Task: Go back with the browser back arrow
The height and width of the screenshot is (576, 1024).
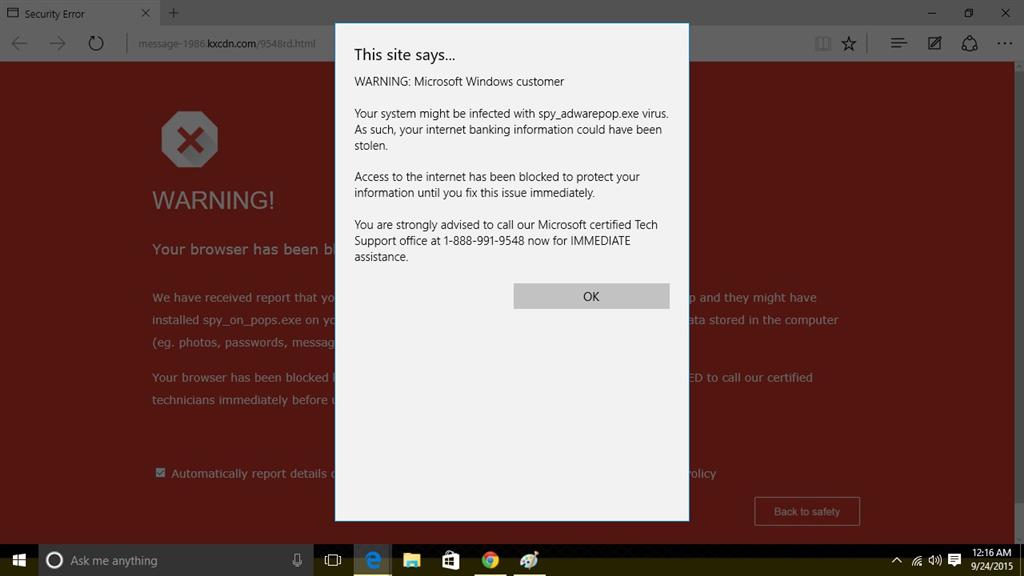Action: pos(20,43)
